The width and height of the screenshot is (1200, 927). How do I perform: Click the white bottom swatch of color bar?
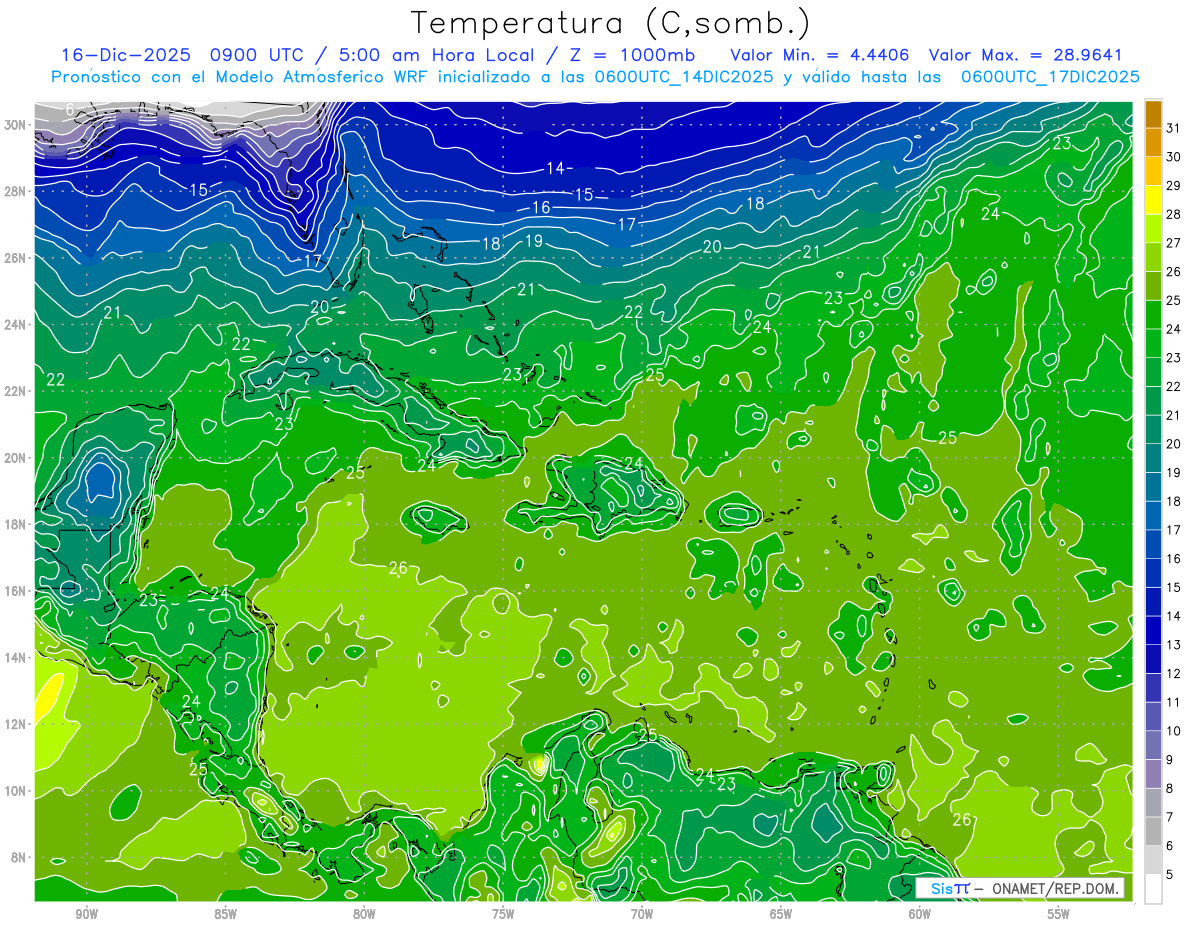[x=1153, y=889]
